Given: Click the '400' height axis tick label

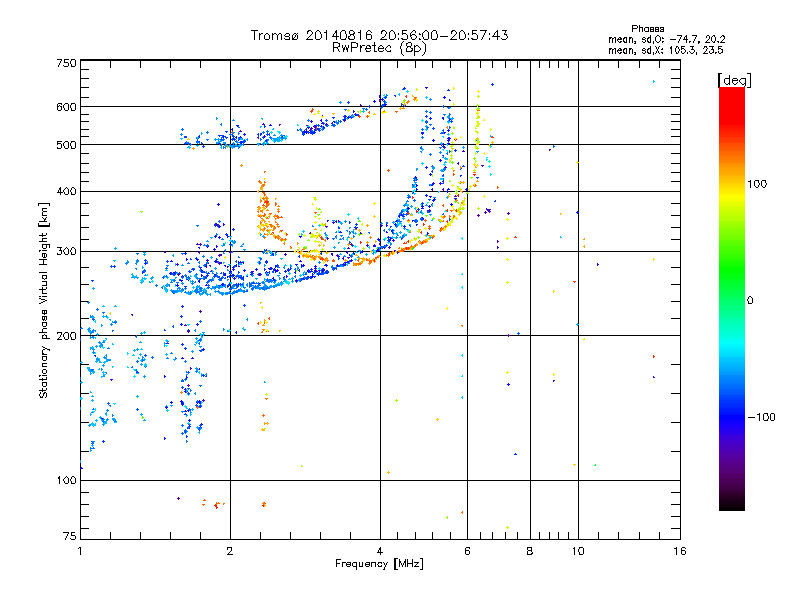Looking at the screenshot, I should pyautogui.click(x=66, y=191).
